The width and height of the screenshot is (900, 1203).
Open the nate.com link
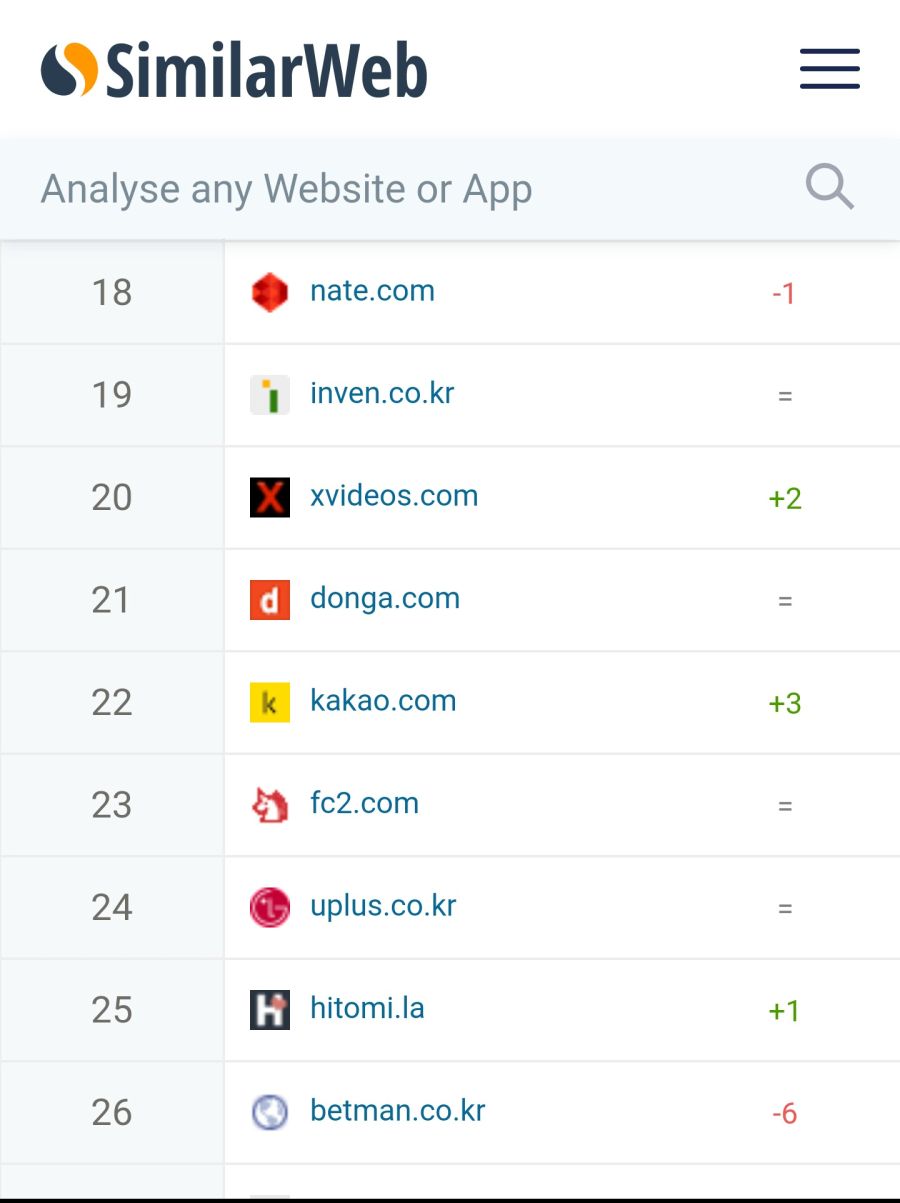[372, 291]
